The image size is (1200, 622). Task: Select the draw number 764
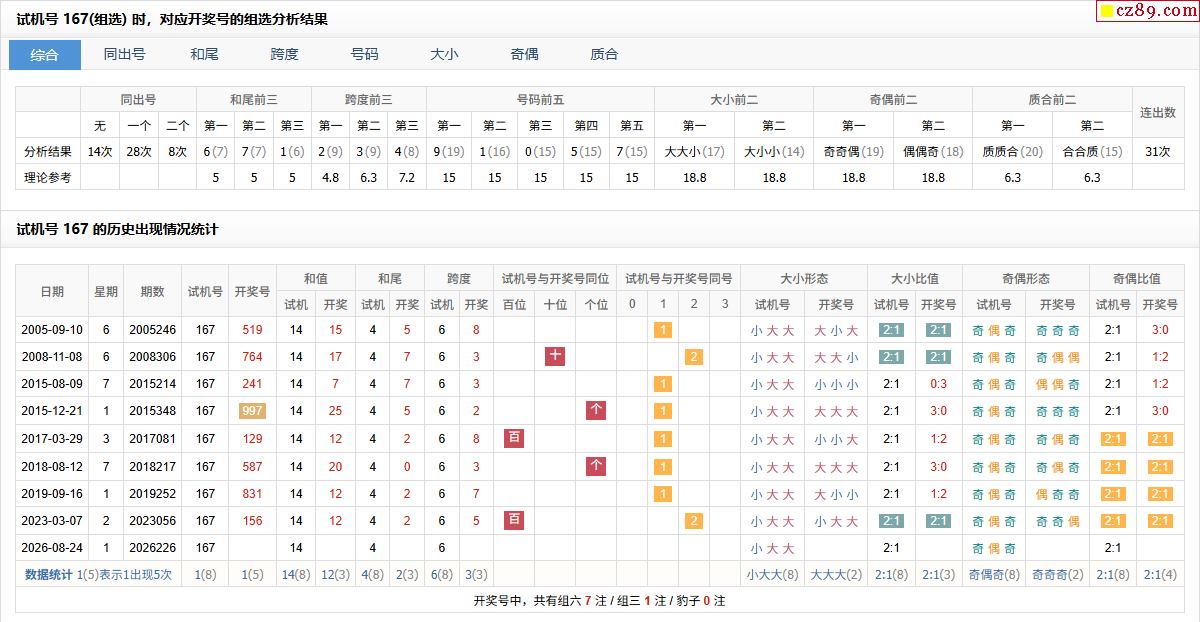252,357
